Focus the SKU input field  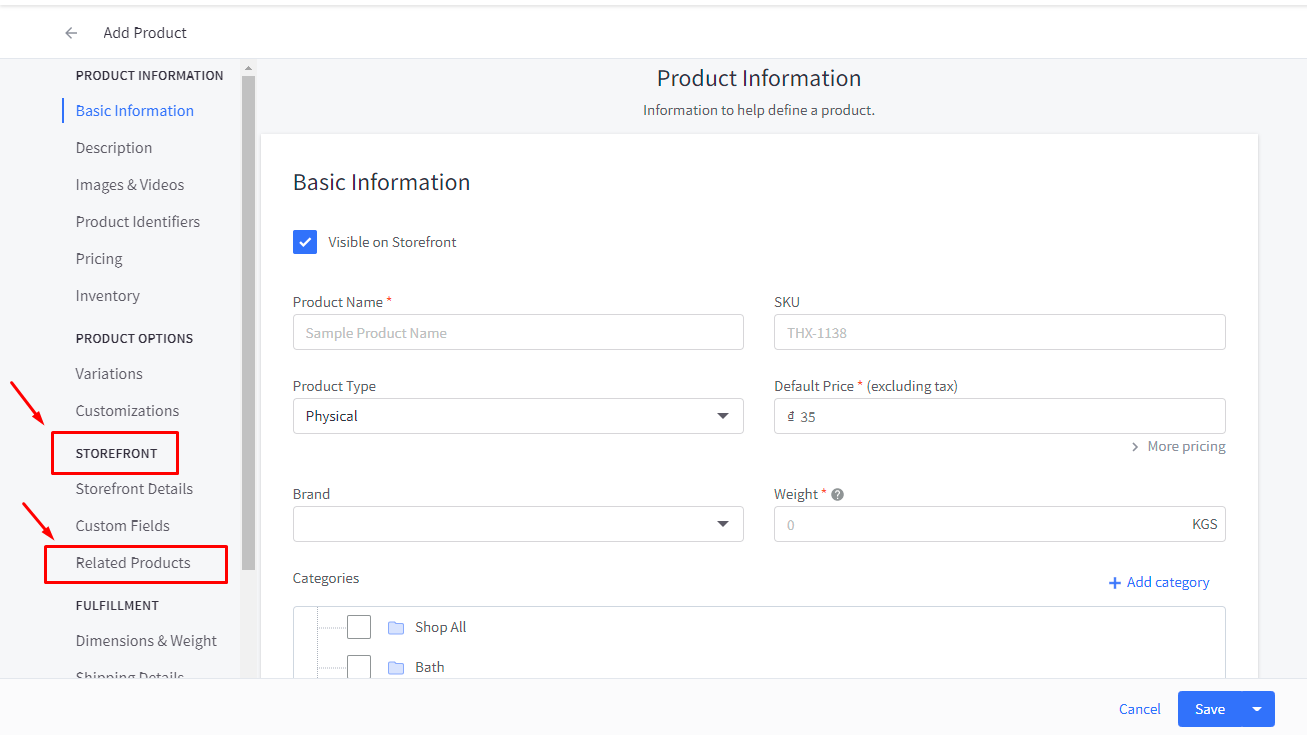(999, 333)
